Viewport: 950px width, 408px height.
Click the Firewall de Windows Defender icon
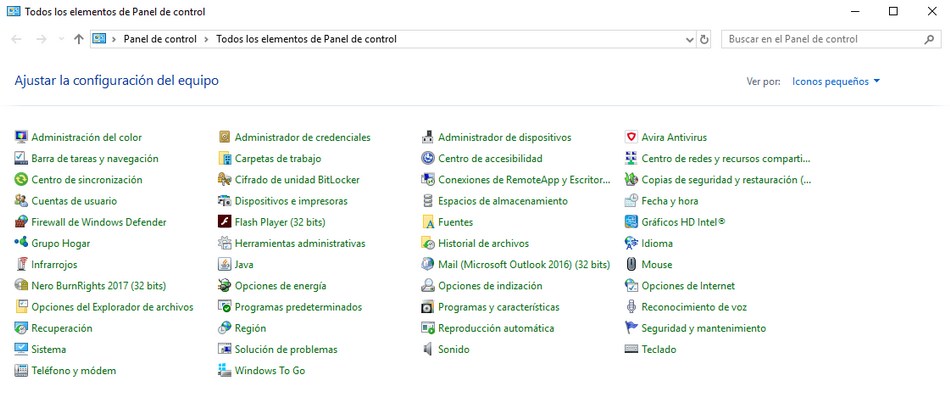pos(21,222)
